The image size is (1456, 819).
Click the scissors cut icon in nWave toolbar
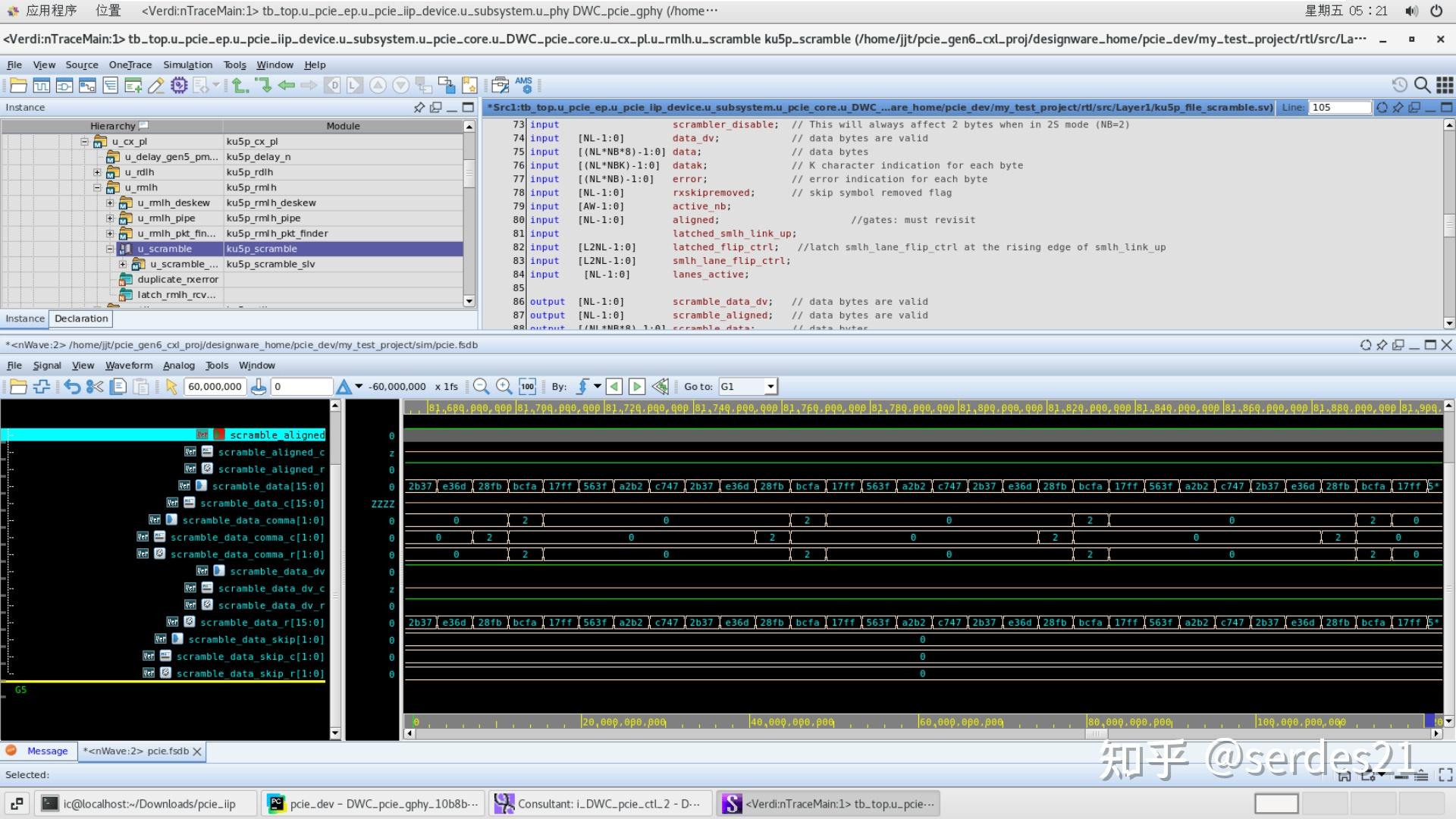click(x=95, y=387)
